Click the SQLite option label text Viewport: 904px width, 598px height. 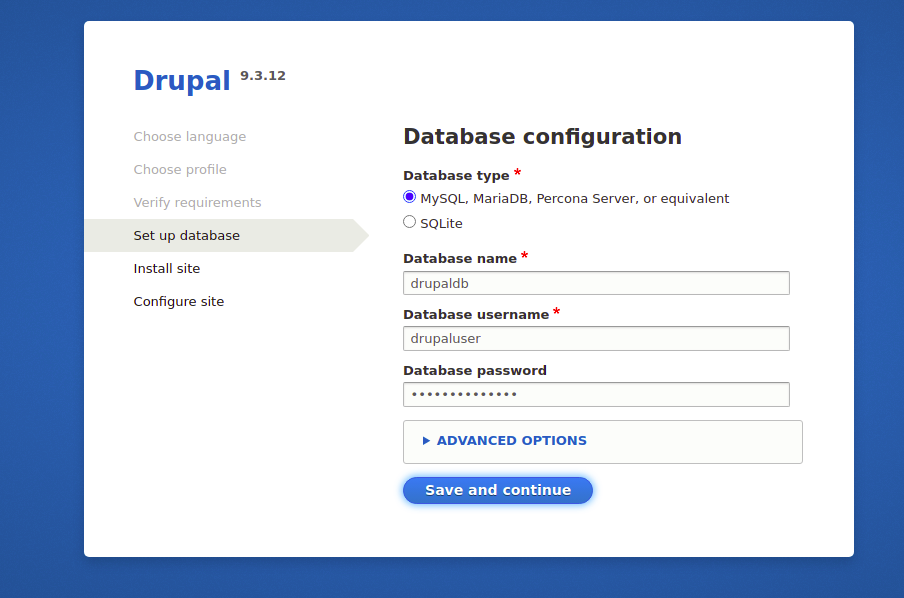[441, 223]
